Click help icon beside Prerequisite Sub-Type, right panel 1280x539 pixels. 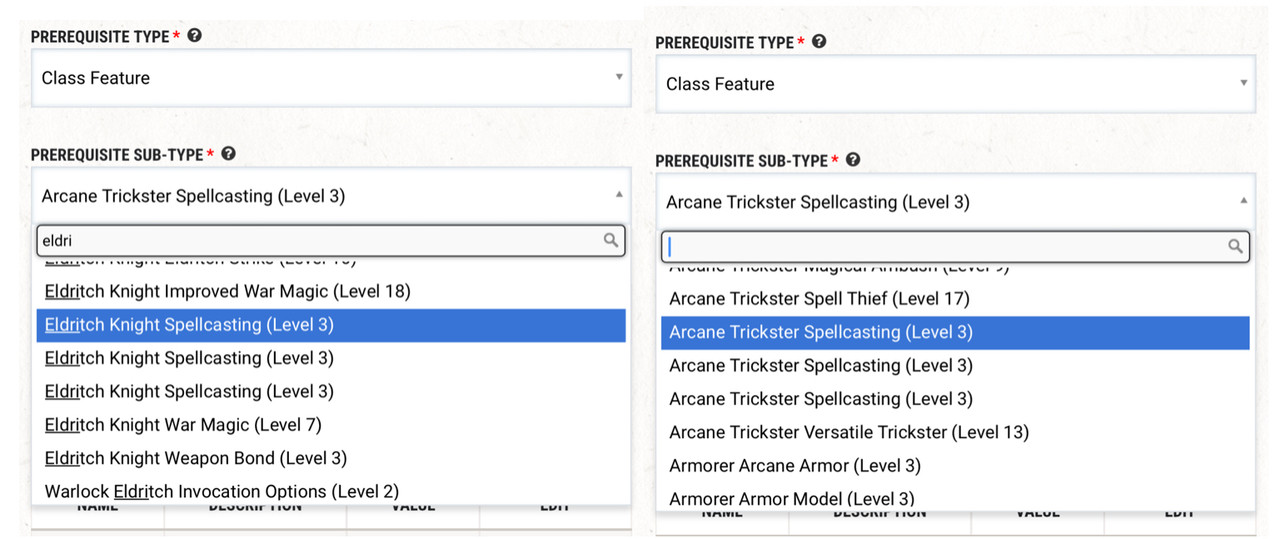(x=852, y=160)
